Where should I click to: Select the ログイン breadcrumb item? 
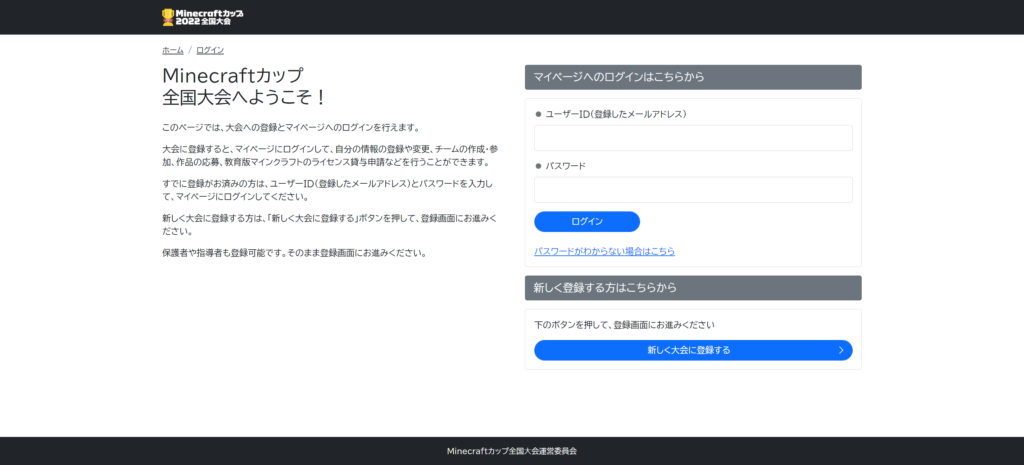(209, 50)
